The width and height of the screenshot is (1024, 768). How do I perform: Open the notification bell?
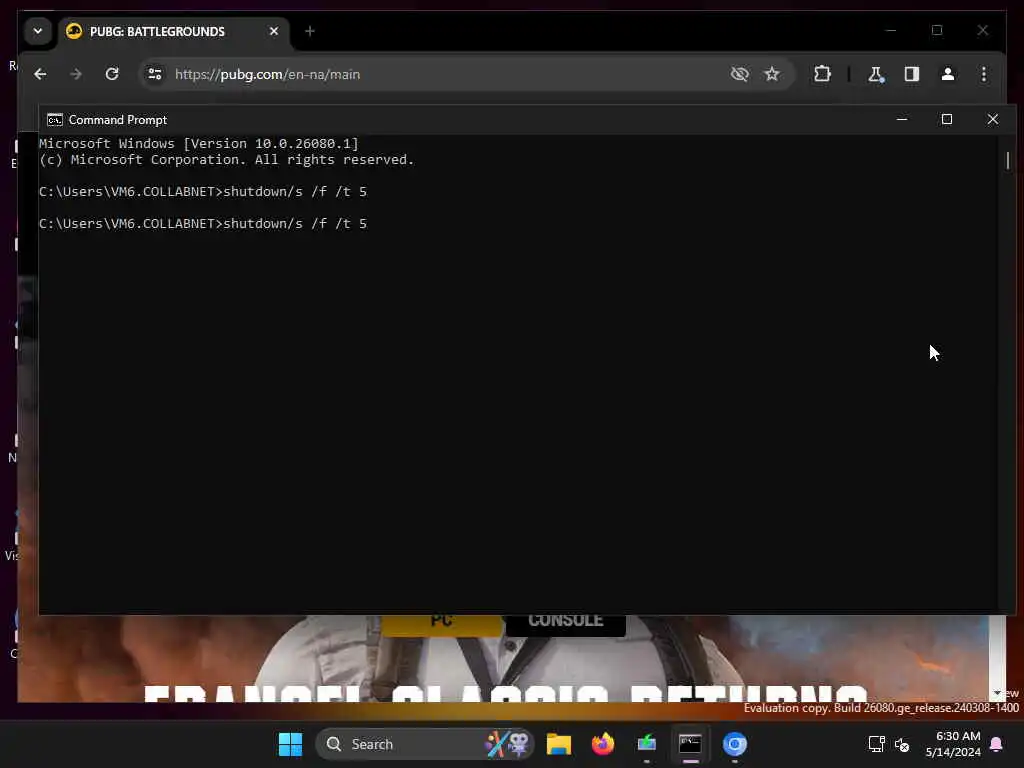(x=996, y=744)
